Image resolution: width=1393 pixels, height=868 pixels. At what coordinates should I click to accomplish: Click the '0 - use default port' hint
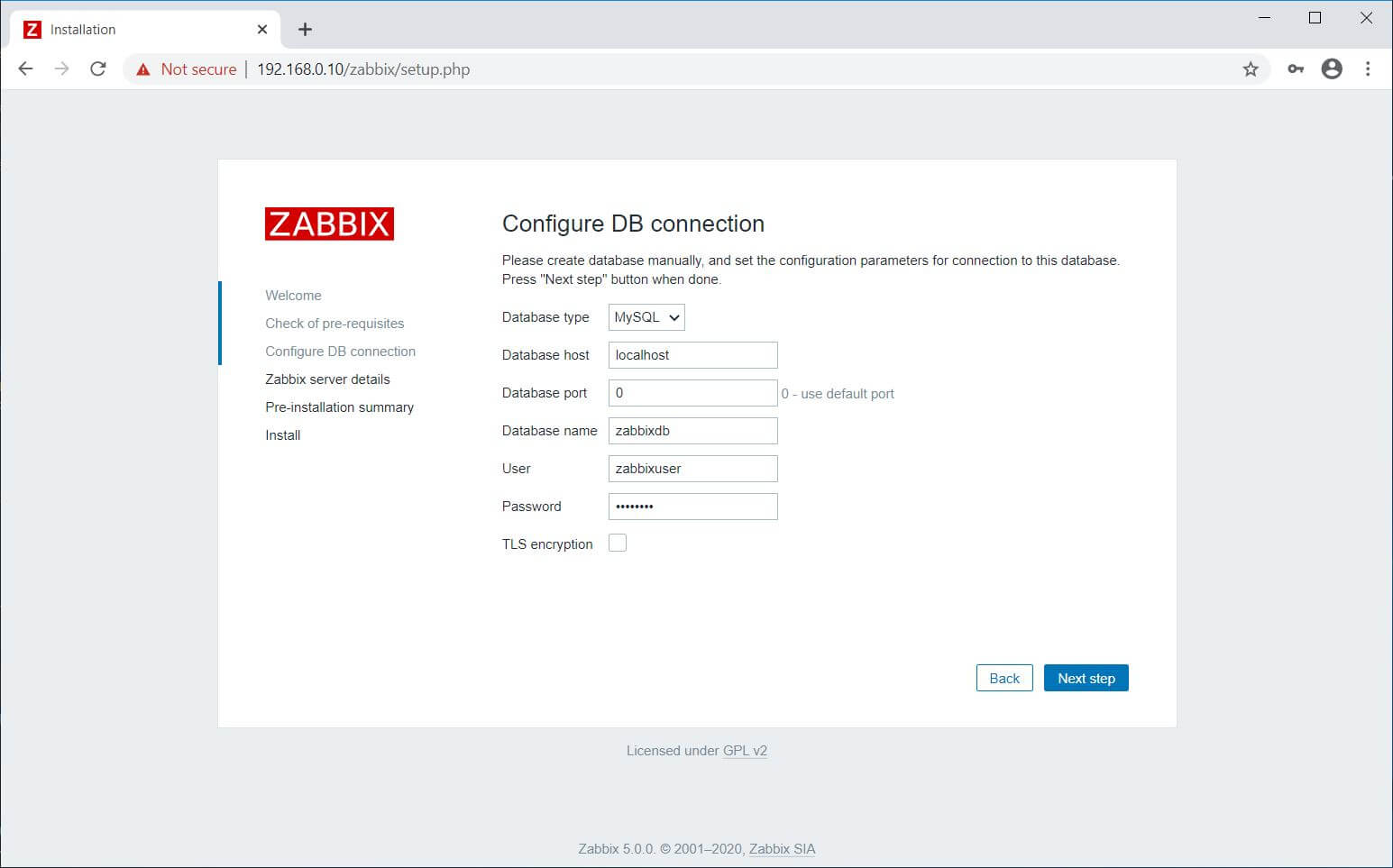838,394
